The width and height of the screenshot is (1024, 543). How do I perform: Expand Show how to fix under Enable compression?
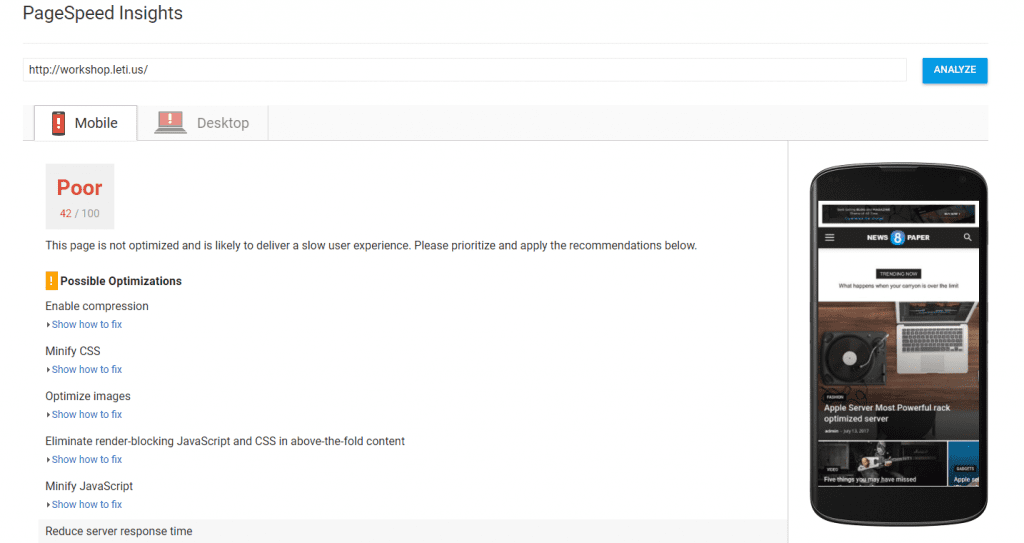tap(86, 324)
